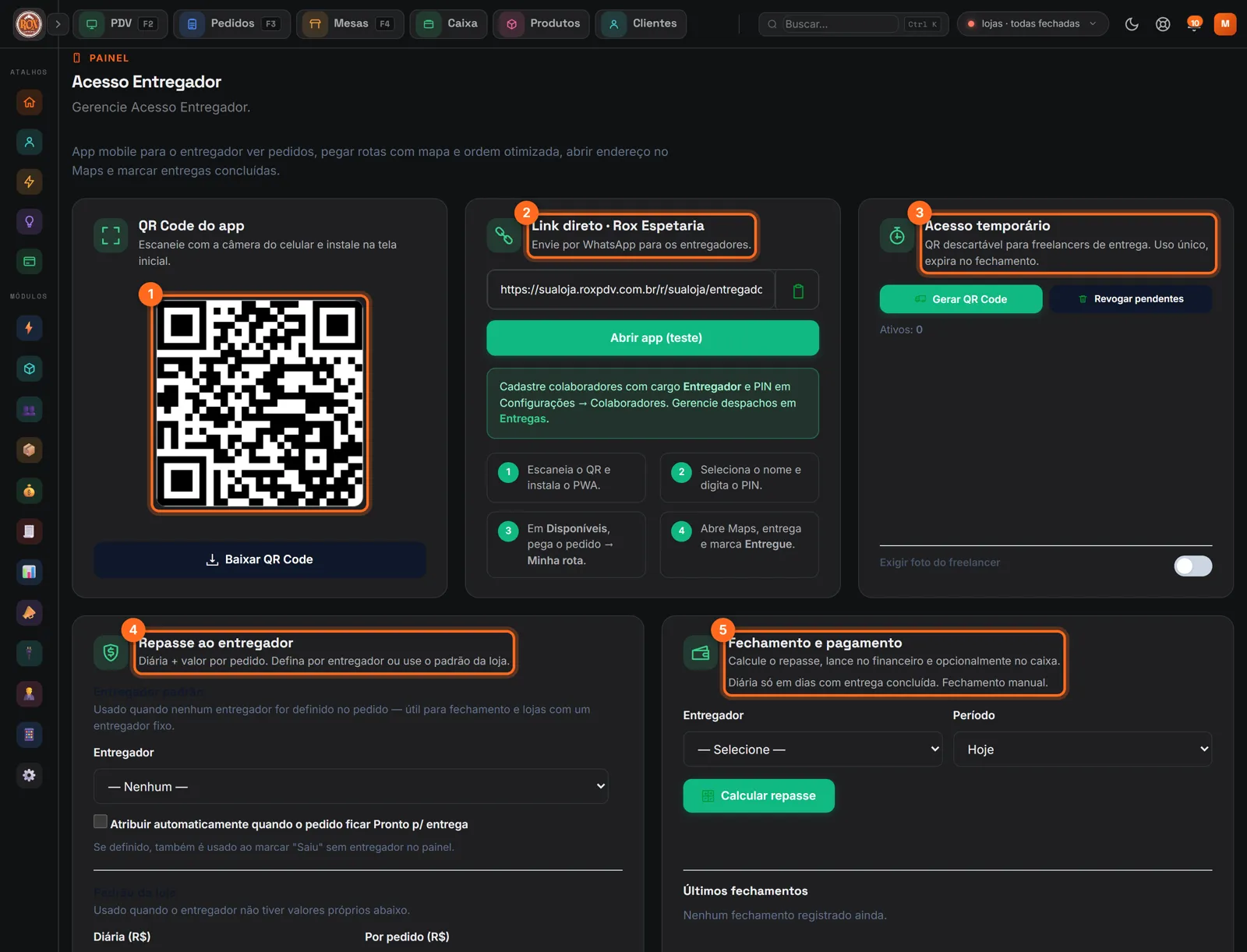Click the green card shortcut icon in sidebar
The height and width of the screenshot is (952, 1247).
pos(29,261)
